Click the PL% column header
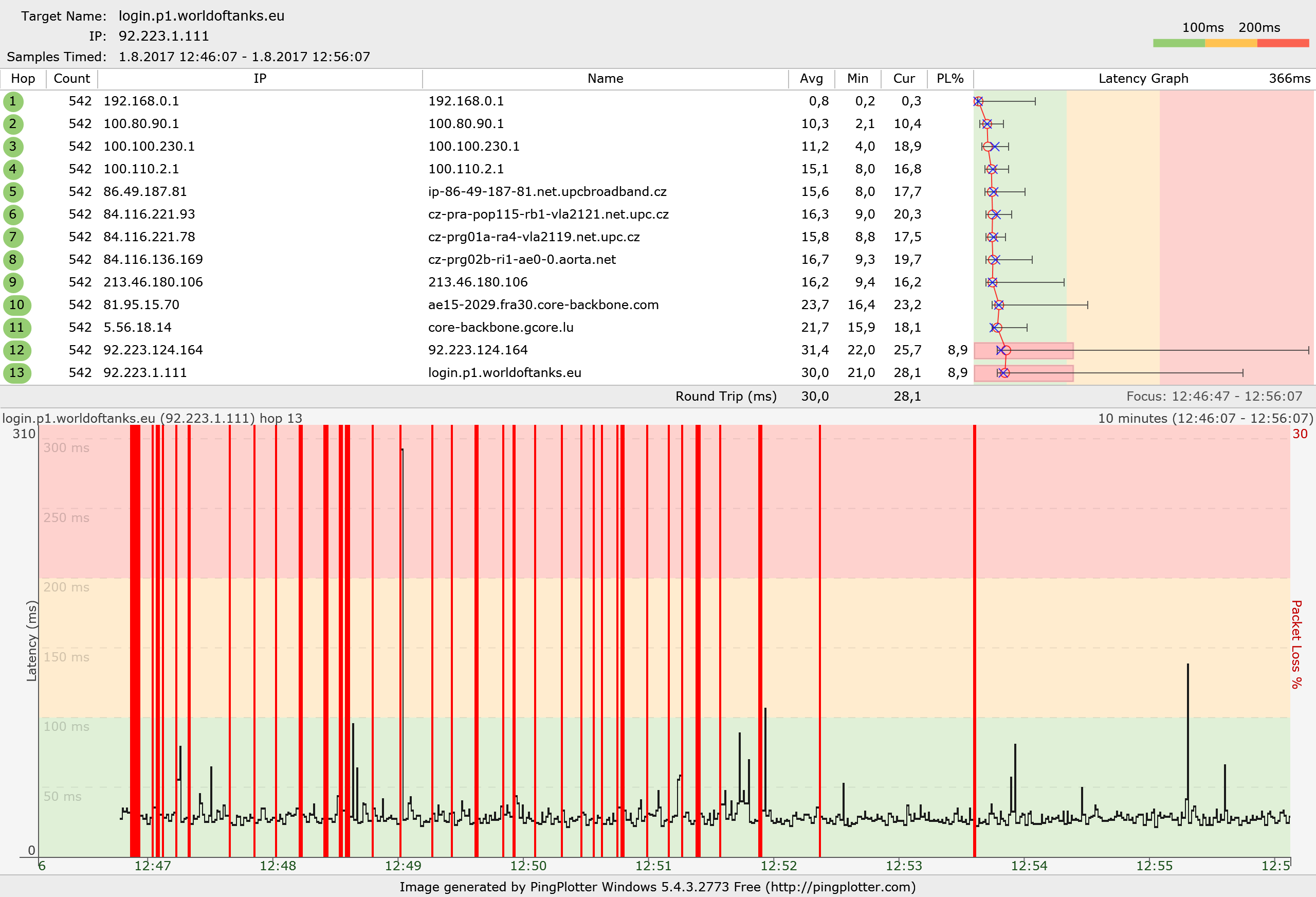Viewport: 1316px width, 897px height. coord(949,79)
